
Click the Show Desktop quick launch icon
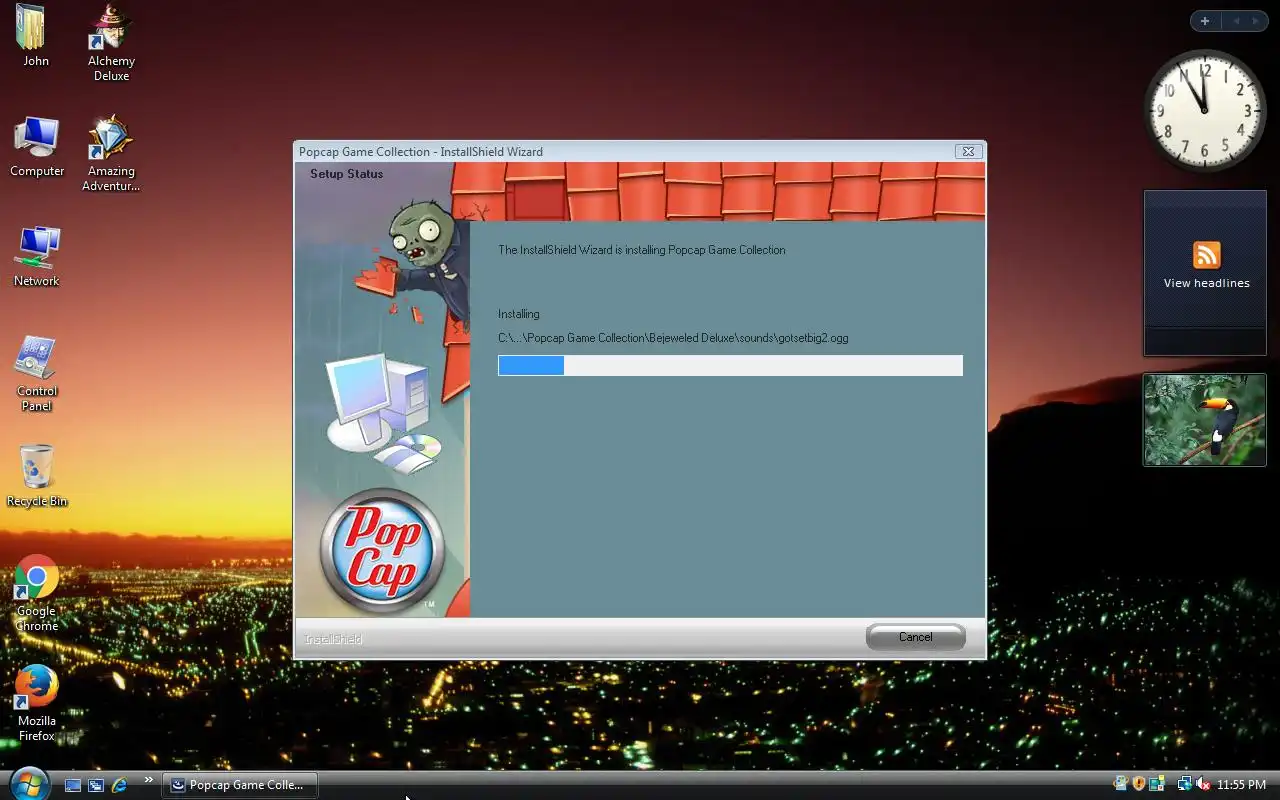pyautogui.click(x=73, y=785)
